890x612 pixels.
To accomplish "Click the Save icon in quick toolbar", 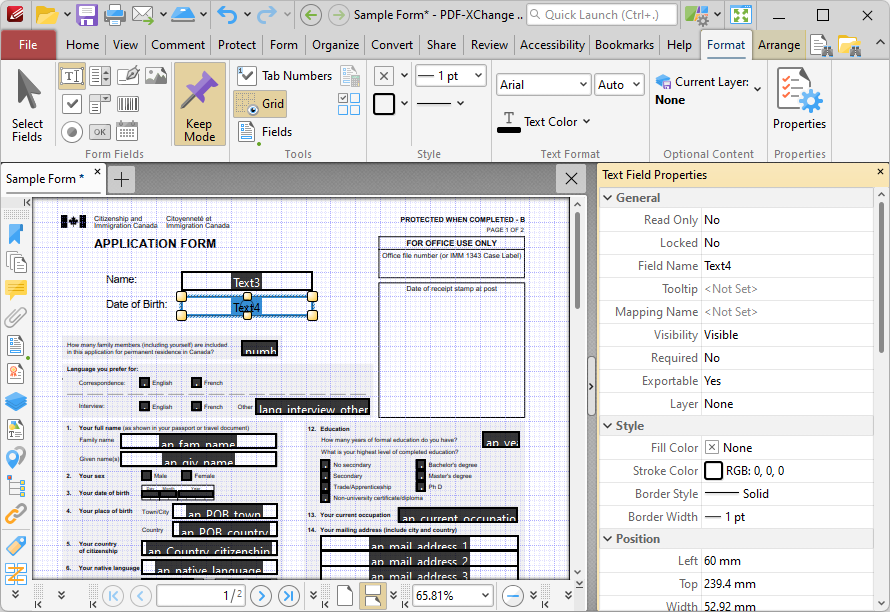I will coord(87,15).
